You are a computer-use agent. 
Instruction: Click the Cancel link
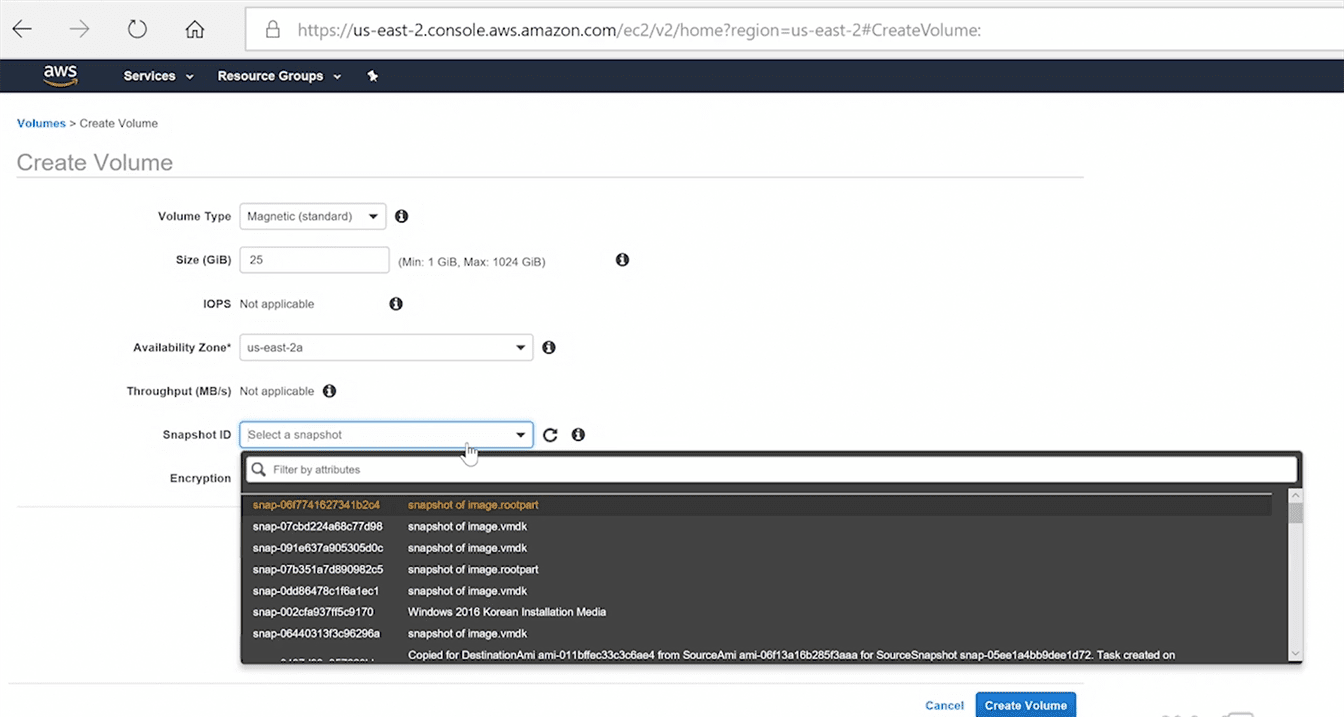tap(944, 705)
